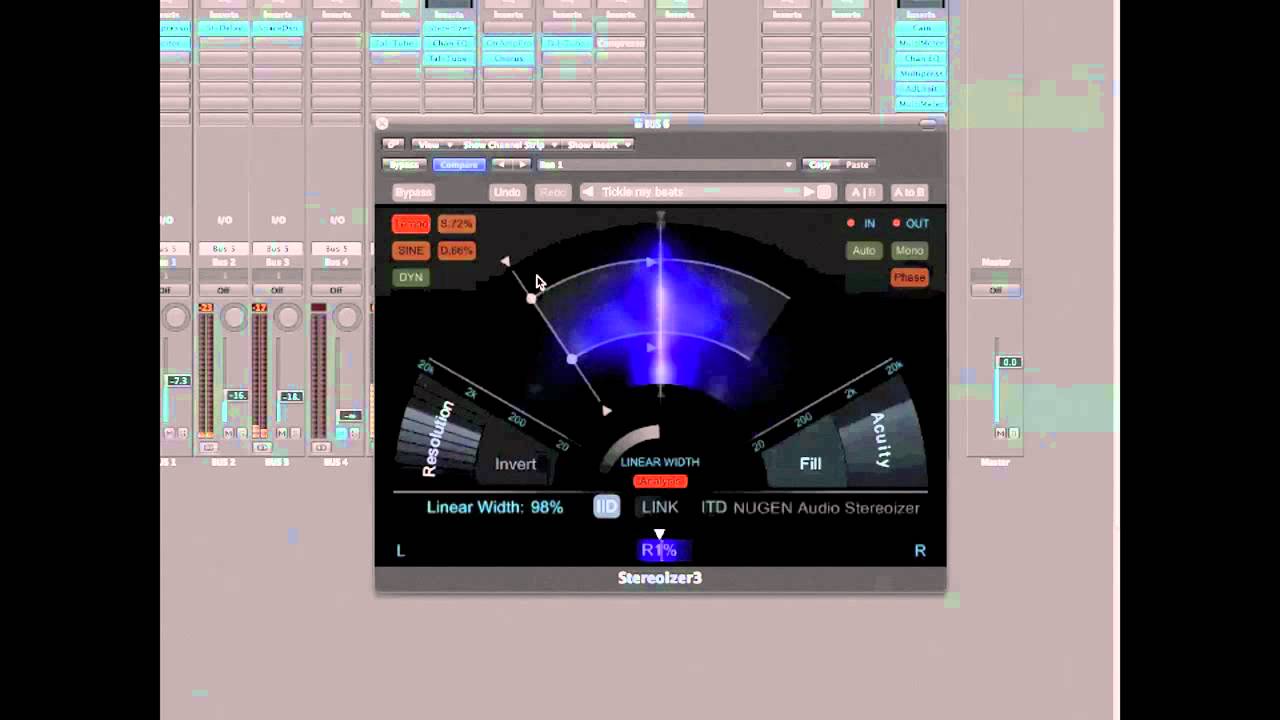
Task: Click the Paste button
Action: (857, 164)
